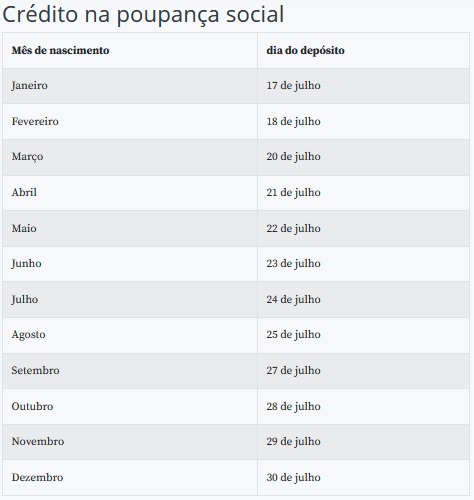Viewport: 474px width, 500px height.
Task: Select the Março month cell
Action: tap(130, 157)
